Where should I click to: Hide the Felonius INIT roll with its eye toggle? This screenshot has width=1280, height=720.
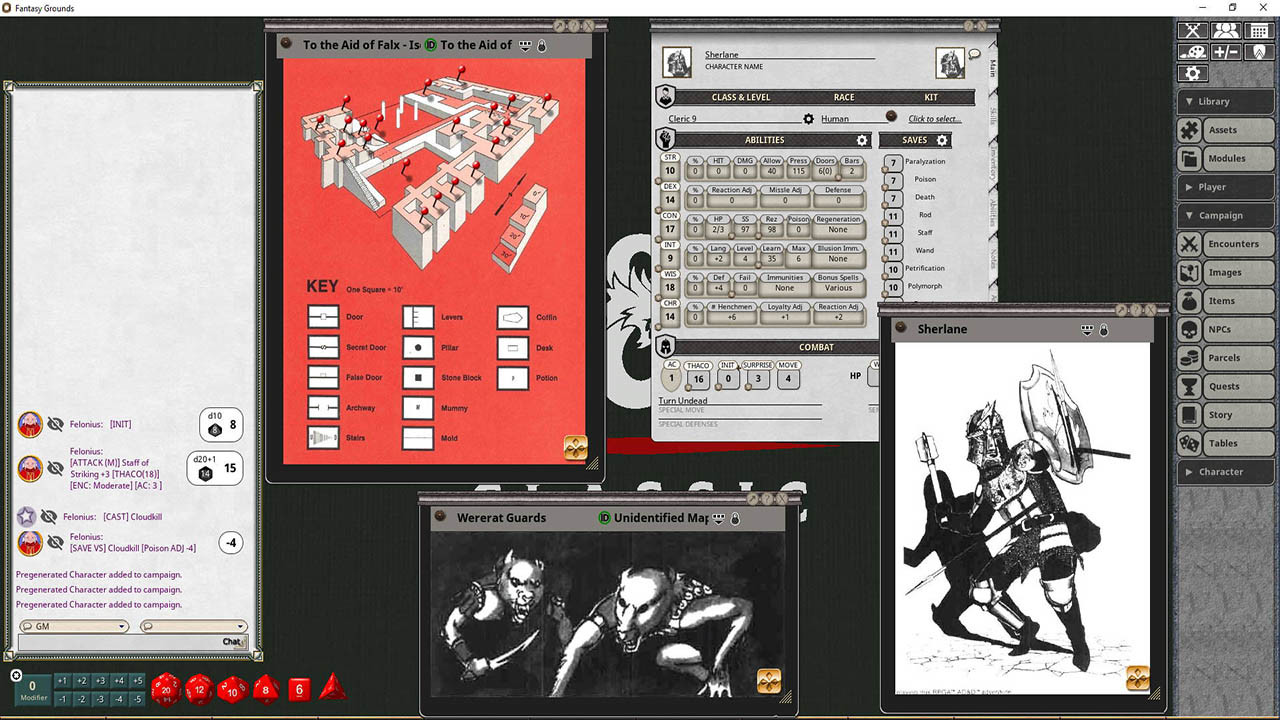(54, 424)
